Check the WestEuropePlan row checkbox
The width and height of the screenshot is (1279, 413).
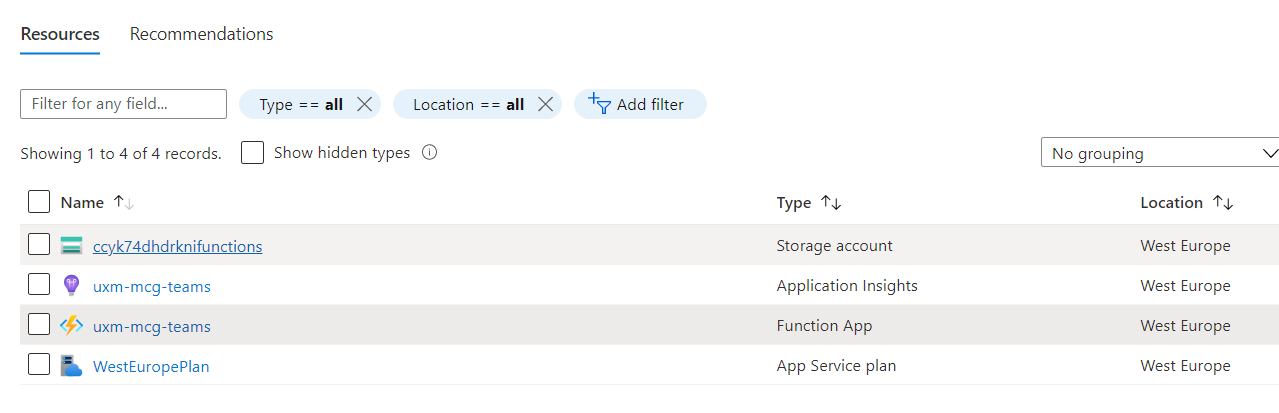tap(39, 365)
